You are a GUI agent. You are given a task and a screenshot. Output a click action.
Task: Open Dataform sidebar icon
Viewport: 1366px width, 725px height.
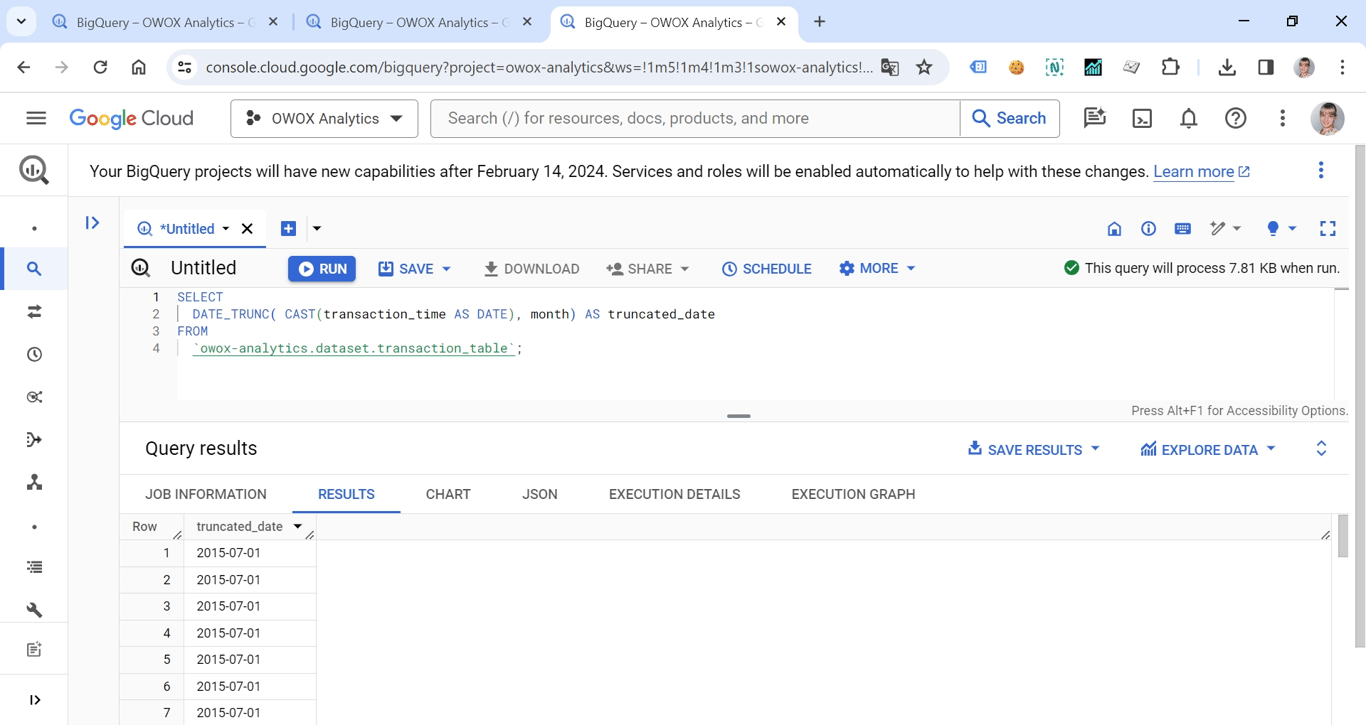[34, 439]
